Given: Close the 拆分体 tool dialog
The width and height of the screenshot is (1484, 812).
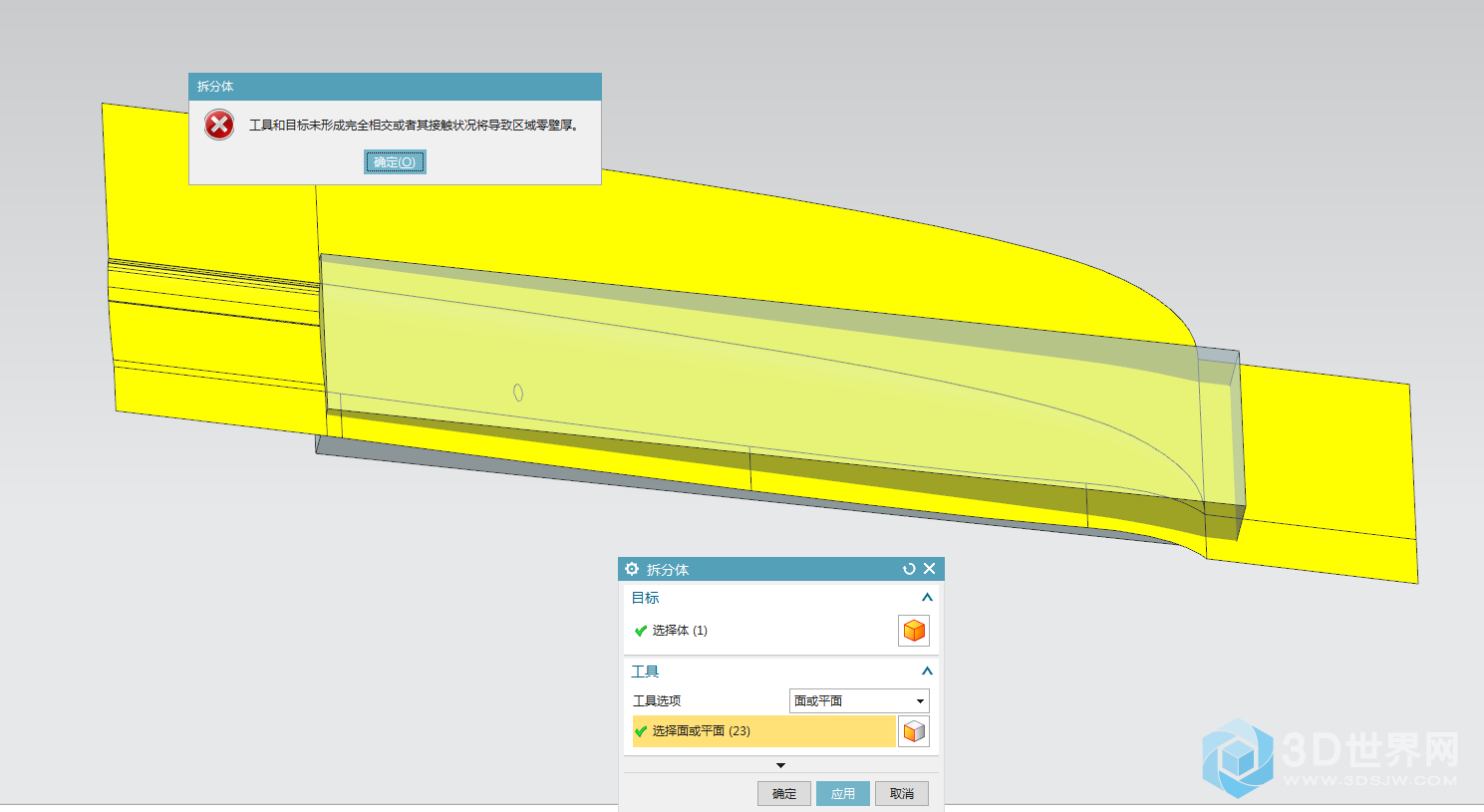Looking at the screenshot, I should [930, 569].
